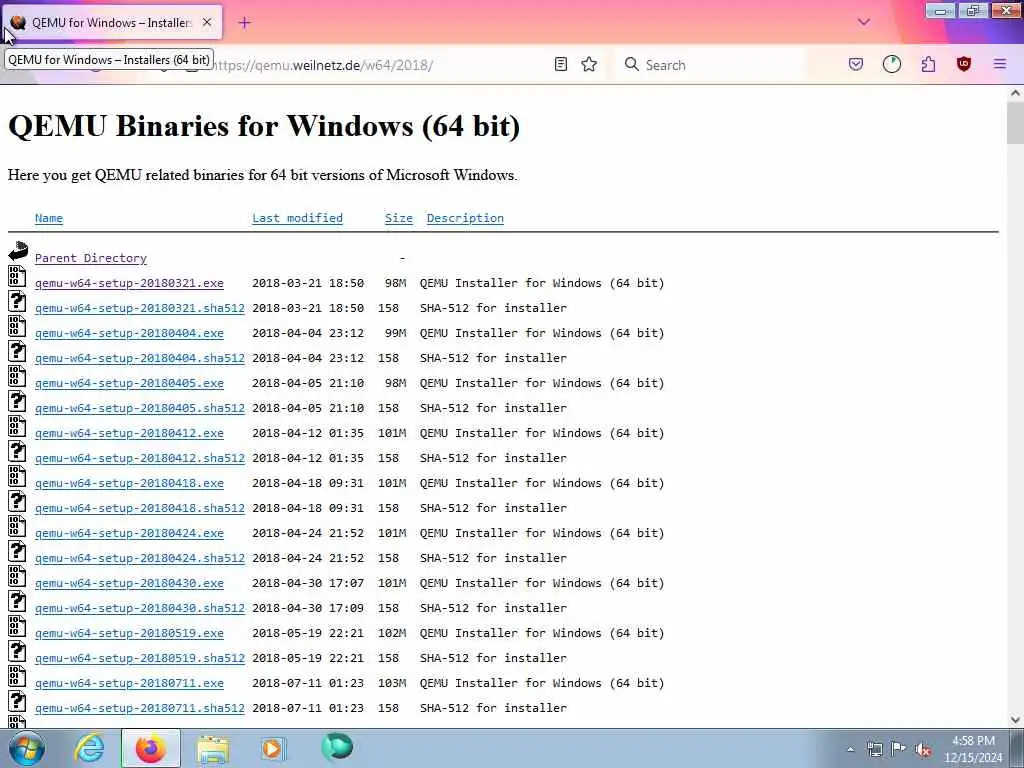The width and height of the screenshot is (1024, 768).
Task: Click the muted volume speaker tray icon
Action: click(x=923, y=749)
